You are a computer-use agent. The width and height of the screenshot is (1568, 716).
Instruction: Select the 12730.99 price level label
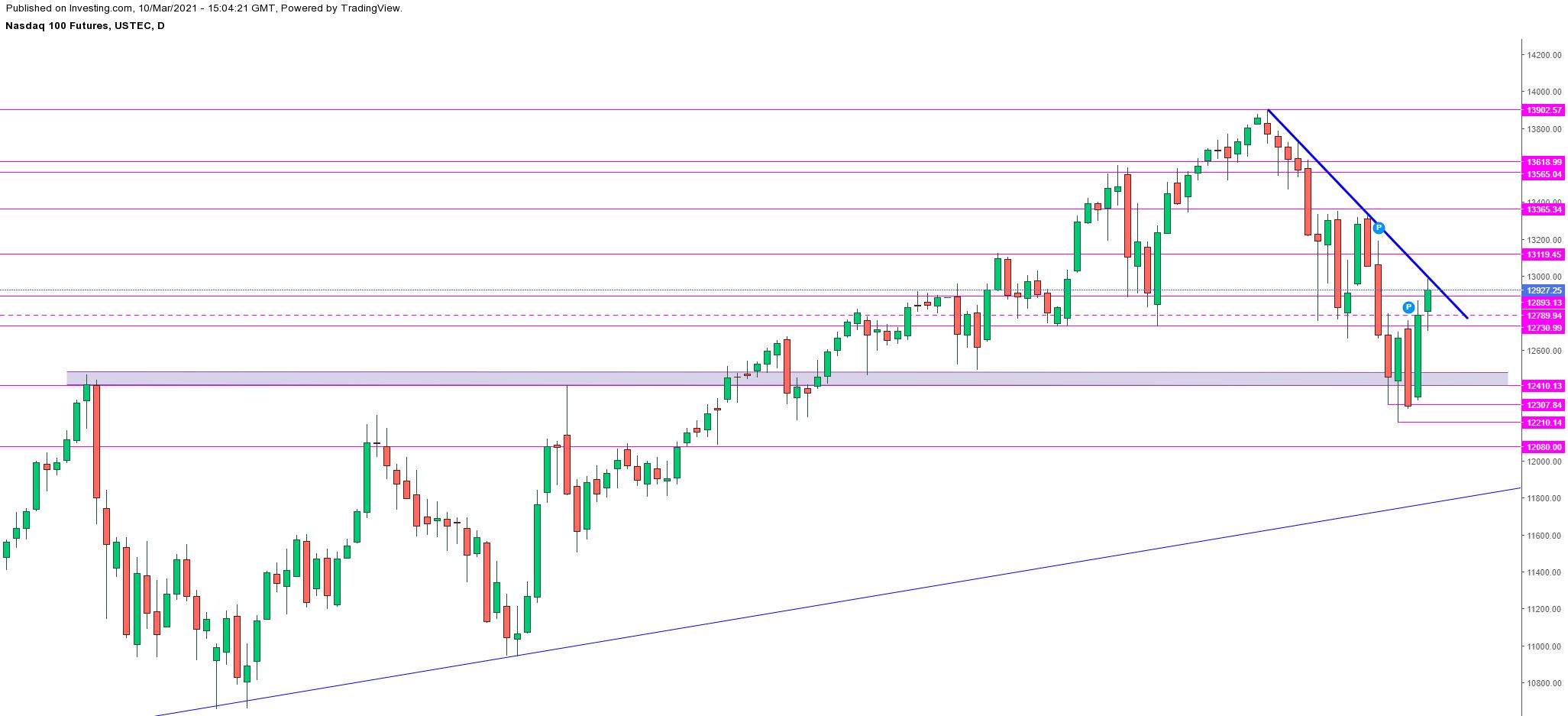point(1544,328)
